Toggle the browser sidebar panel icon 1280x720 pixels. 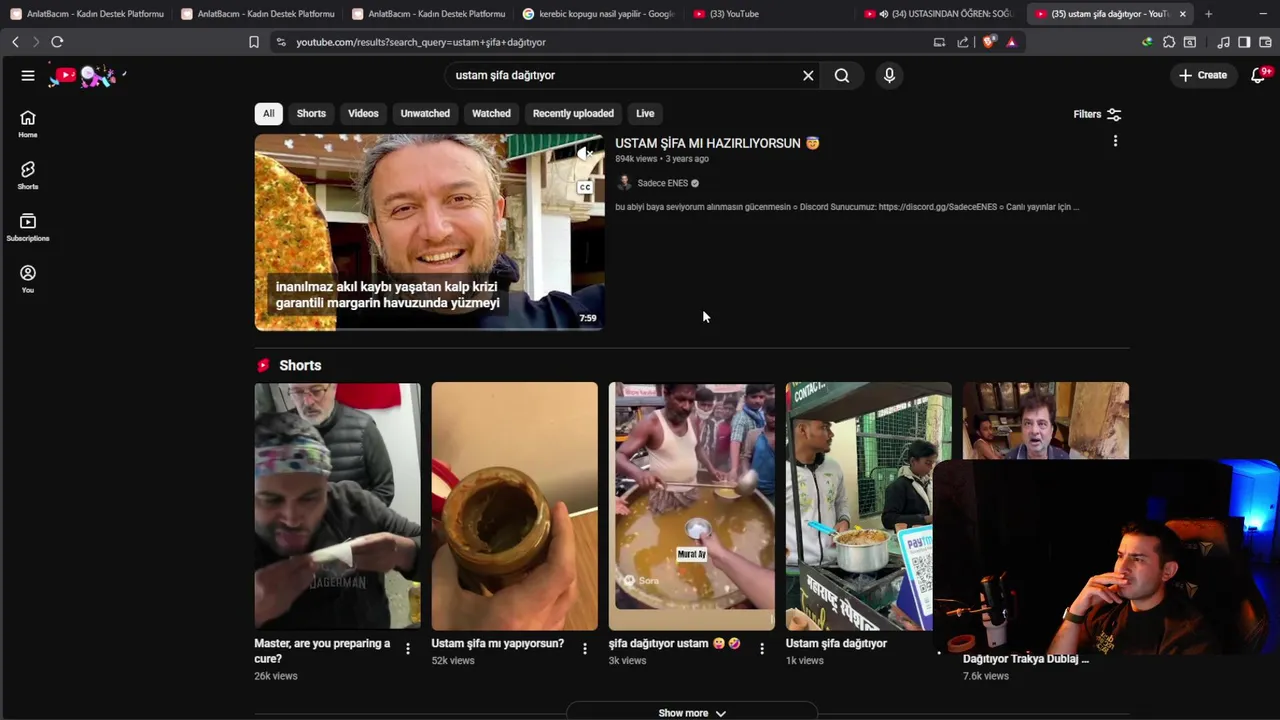pos(1244,42)
